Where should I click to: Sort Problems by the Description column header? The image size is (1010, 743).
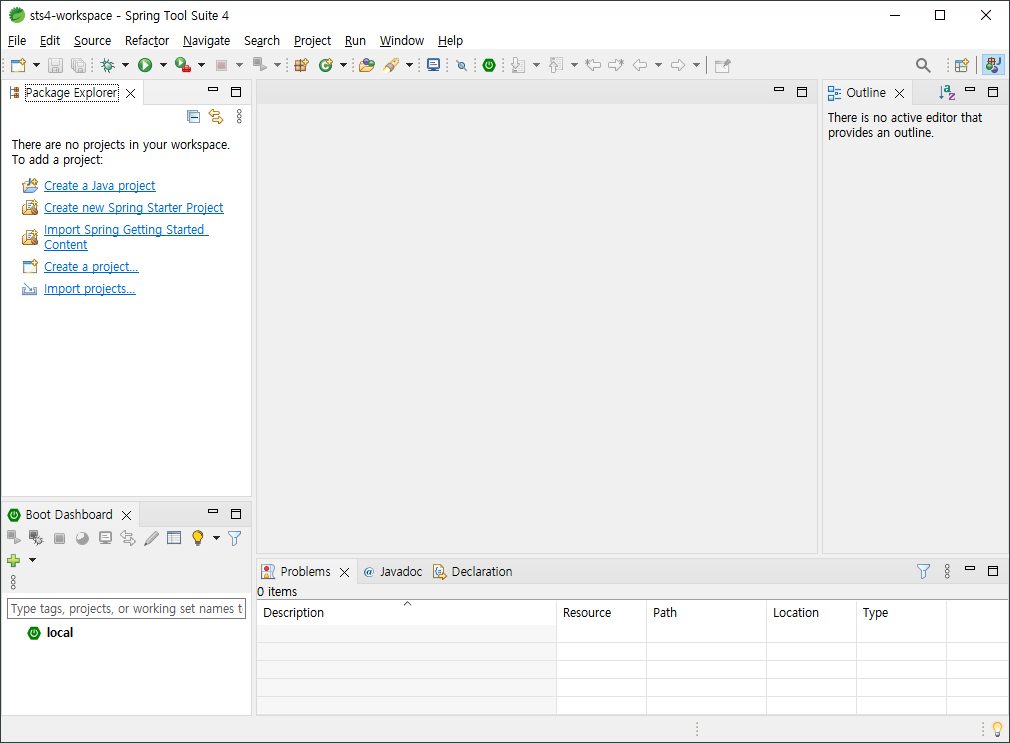(406, 612)
